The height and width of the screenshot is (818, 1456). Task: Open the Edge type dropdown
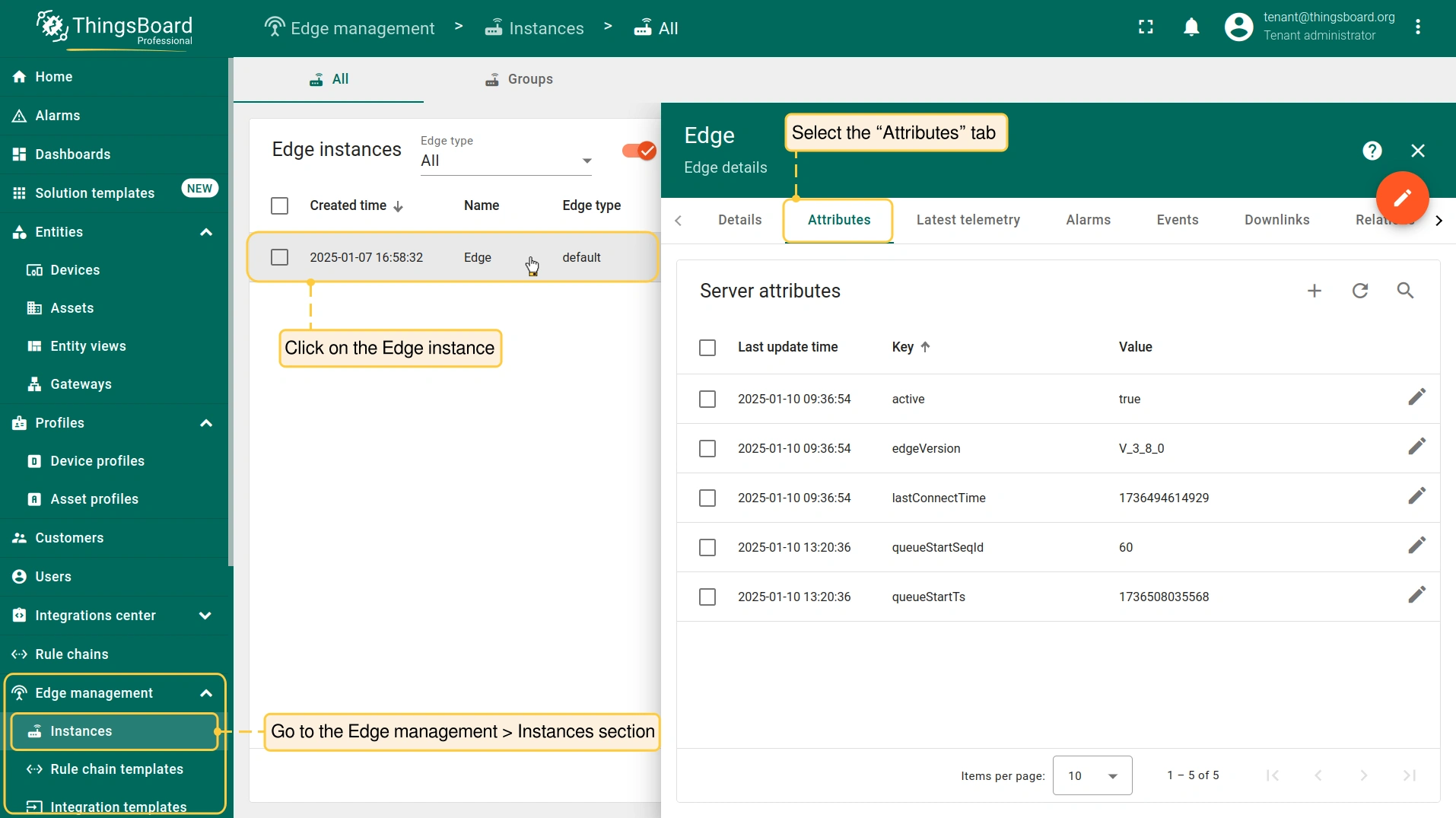coord(506,161)
